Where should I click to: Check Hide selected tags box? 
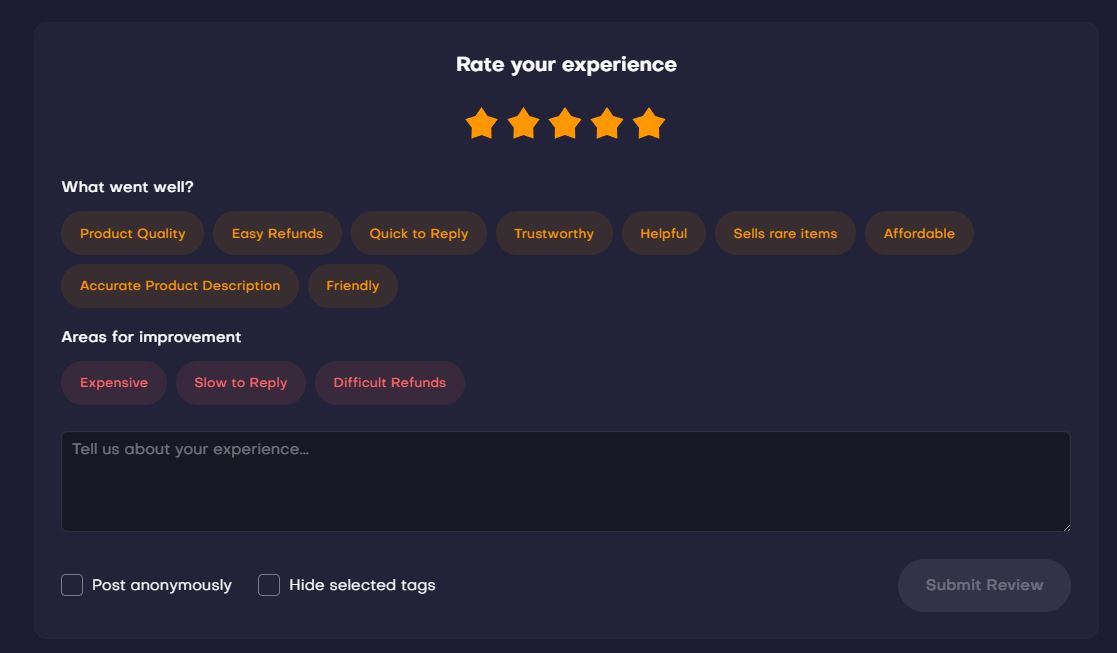[x=269, y=585]
